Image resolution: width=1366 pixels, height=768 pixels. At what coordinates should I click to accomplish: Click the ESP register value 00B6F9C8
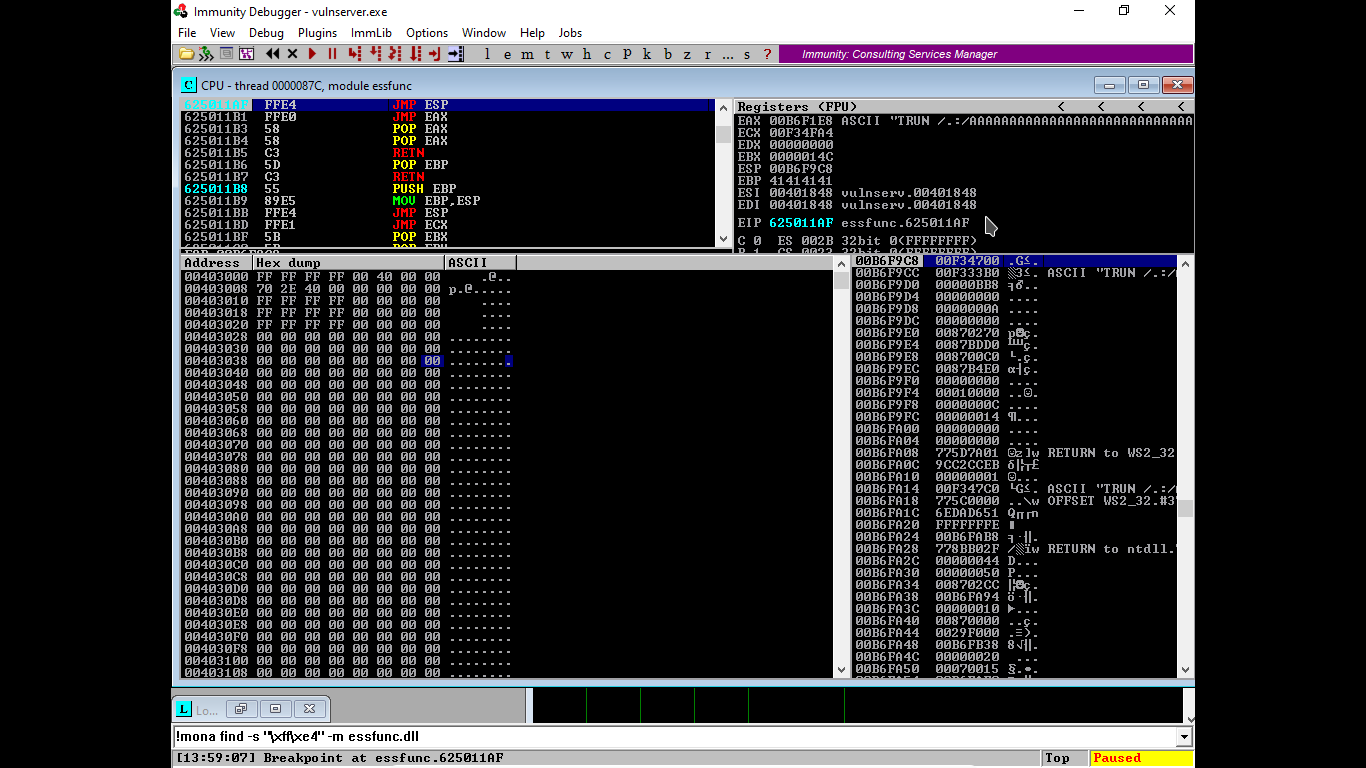(801, 169)
